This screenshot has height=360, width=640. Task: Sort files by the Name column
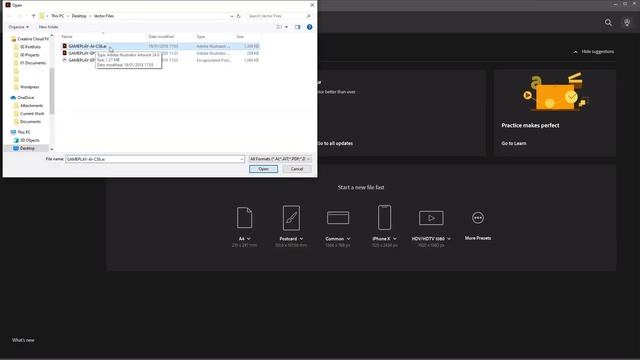click(67, 37)
